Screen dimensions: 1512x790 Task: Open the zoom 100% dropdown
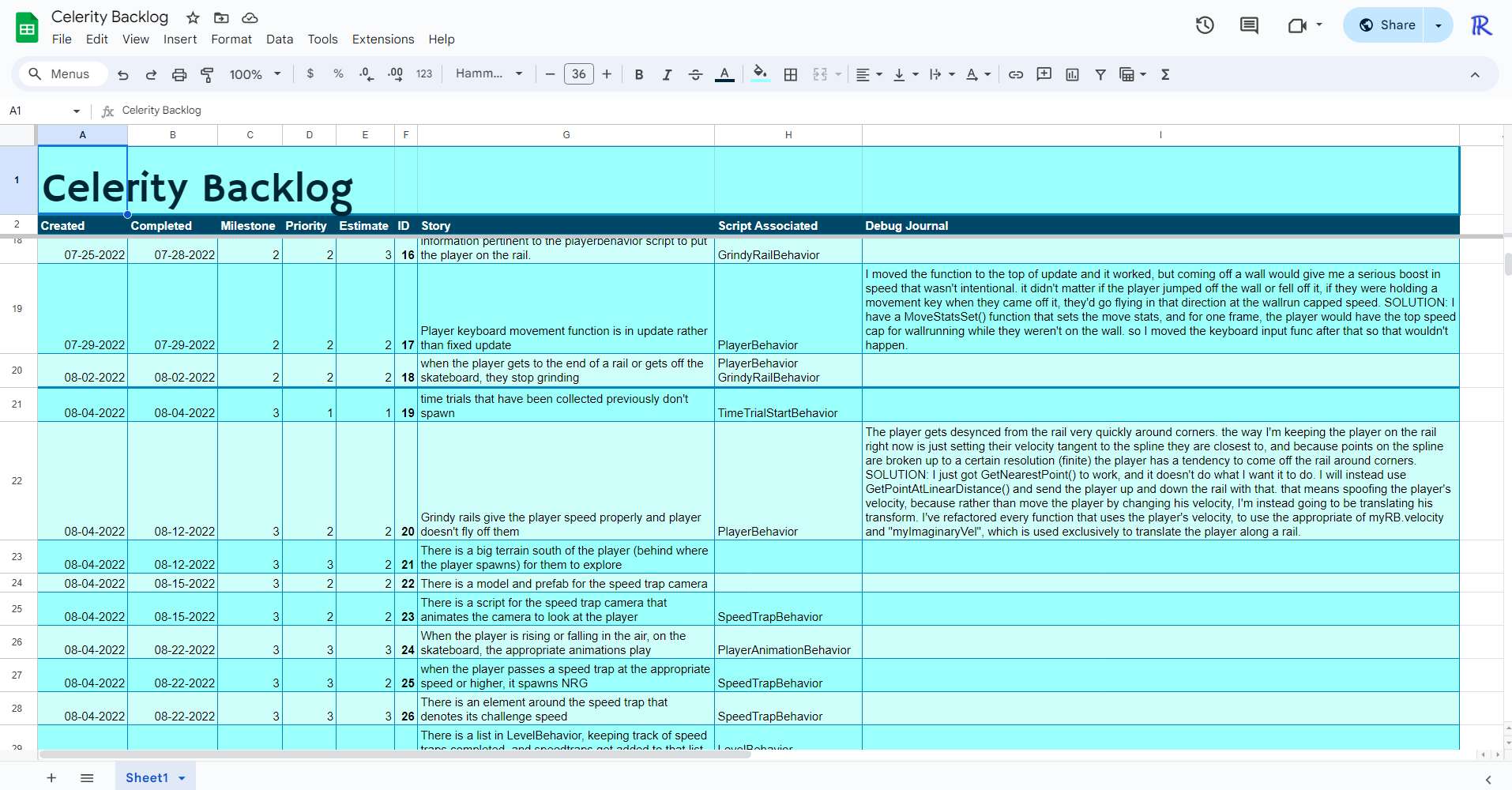pyautogui.click(x=255, y=74)
